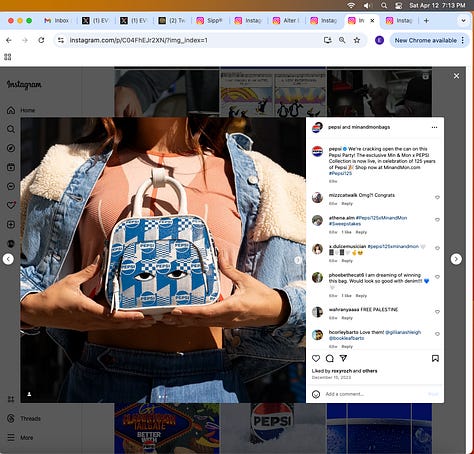
Task: Like mizzcatwalk's comment
Action: (x=437, y=197)
